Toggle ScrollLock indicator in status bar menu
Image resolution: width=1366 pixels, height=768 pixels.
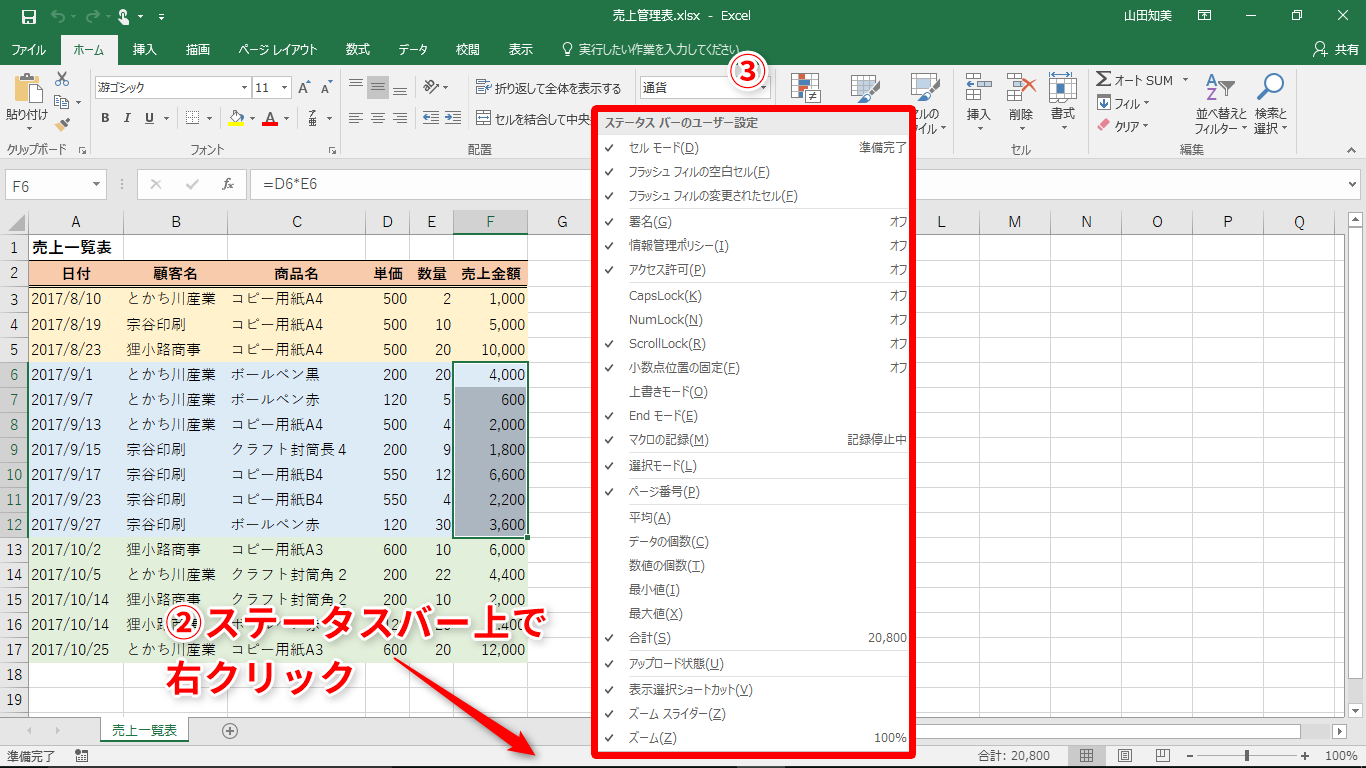coord(755,344)
